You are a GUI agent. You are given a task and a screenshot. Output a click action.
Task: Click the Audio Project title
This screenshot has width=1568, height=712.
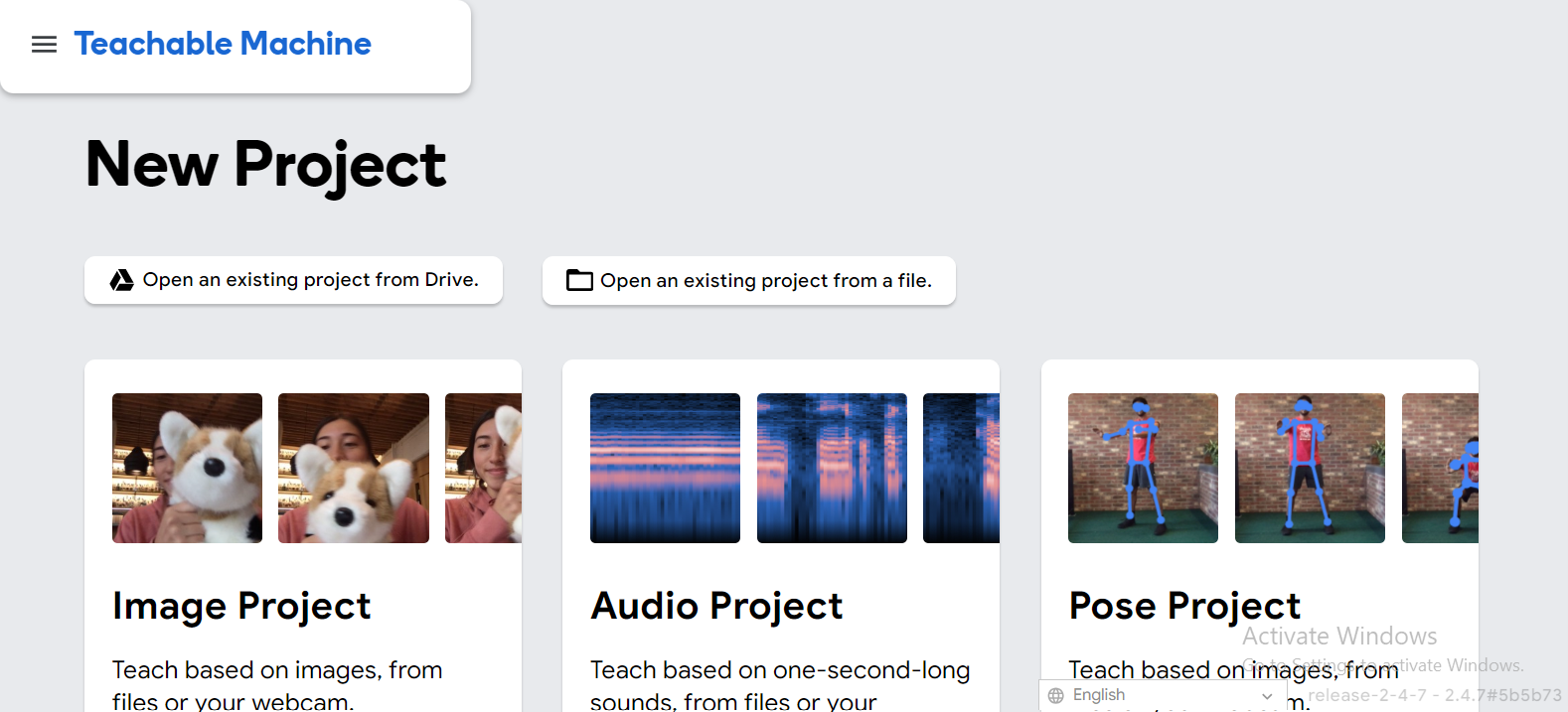716,606
